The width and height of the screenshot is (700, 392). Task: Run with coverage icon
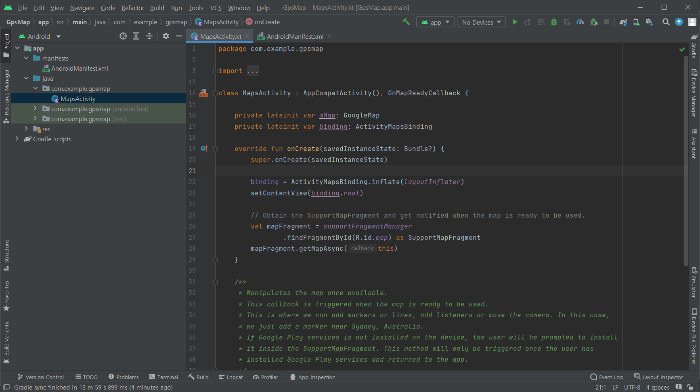(x=567, y=22)
